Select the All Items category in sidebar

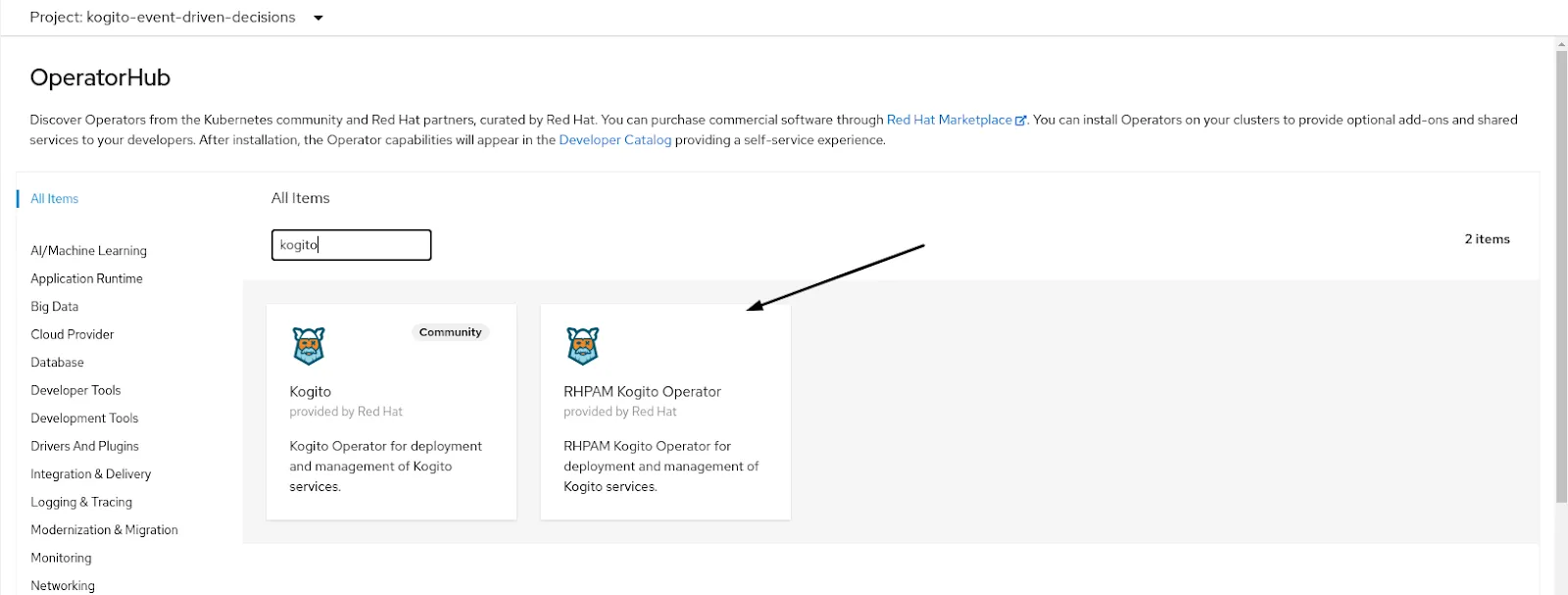pyautogui.click(x=54, y=198)
